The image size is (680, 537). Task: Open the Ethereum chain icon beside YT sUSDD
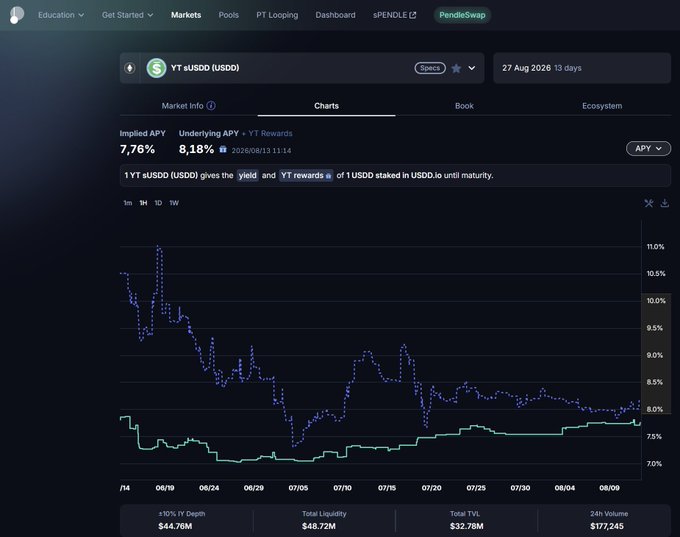pyautogui.click(x=130, y=68)
